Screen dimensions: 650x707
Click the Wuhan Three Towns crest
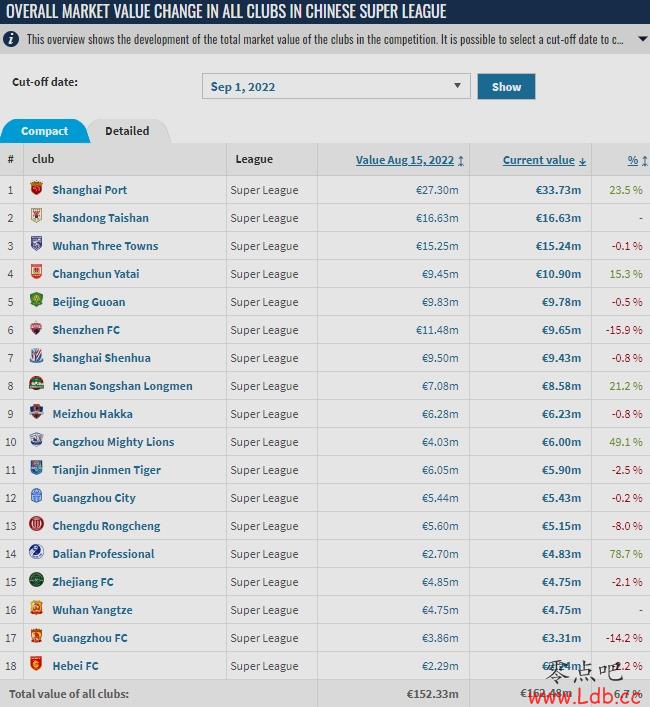pos(37,244)
